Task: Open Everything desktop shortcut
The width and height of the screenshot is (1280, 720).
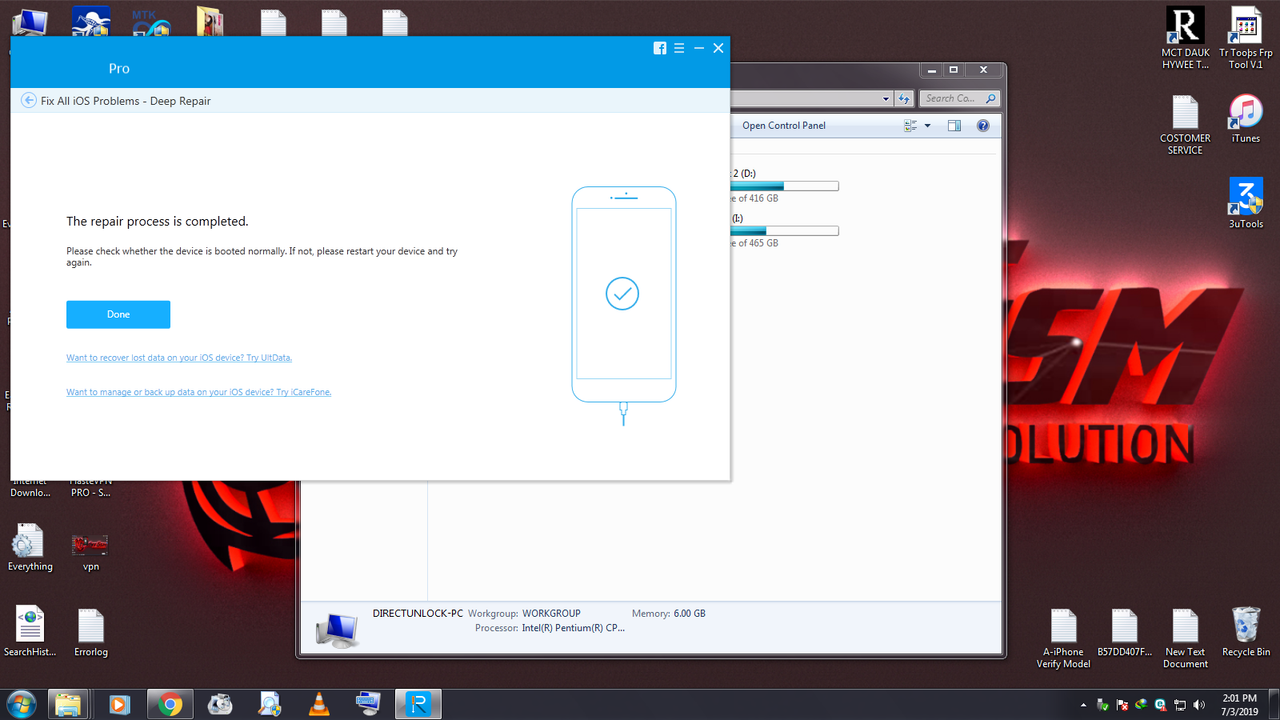Action: click(30, 548)
